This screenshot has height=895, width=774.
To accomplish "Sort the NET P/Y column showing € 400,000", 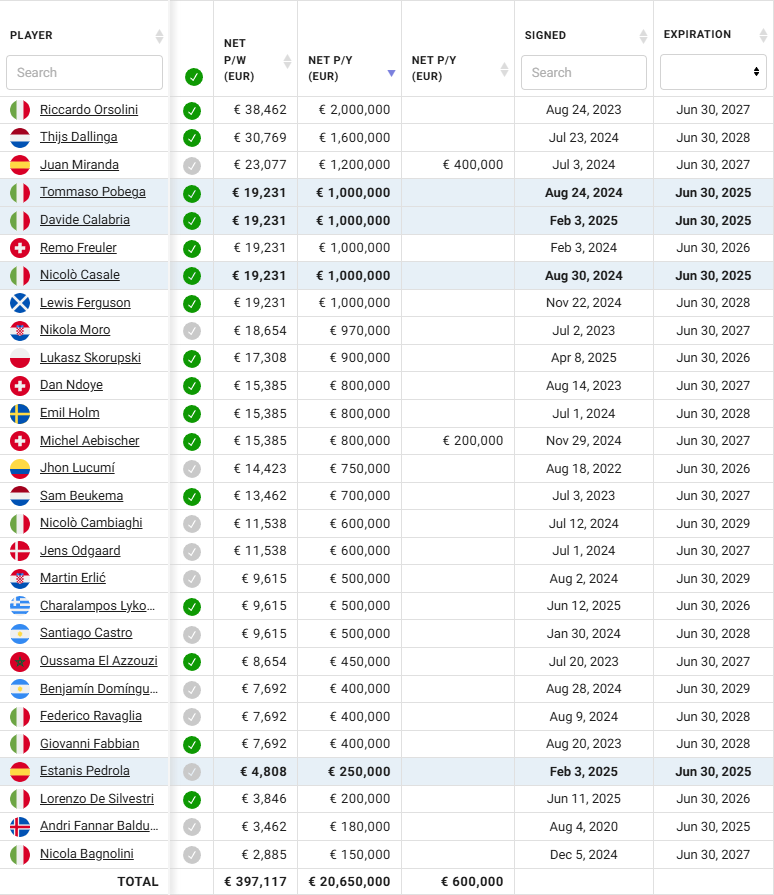I will pyautogui.click(x=504, y=70).
